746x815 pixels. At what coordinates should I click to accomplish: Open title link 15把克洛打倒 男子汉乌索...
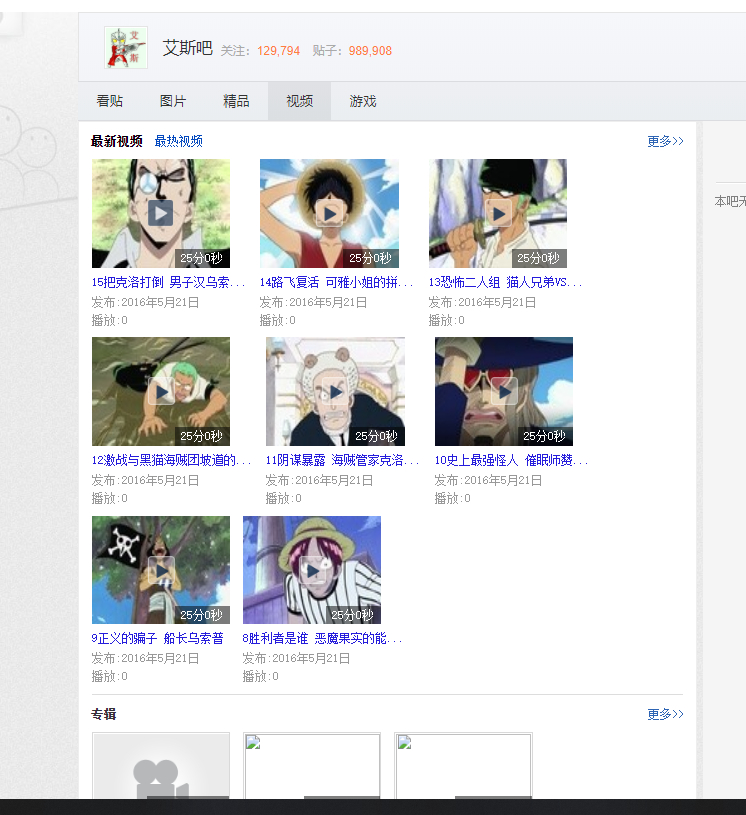(x=168, y=282)
